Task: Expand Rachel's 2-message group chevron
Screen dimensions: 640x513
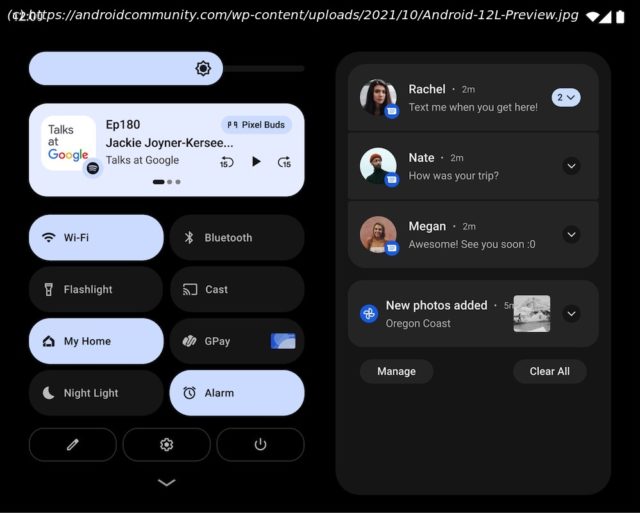Action: click(x=566, y=98)
